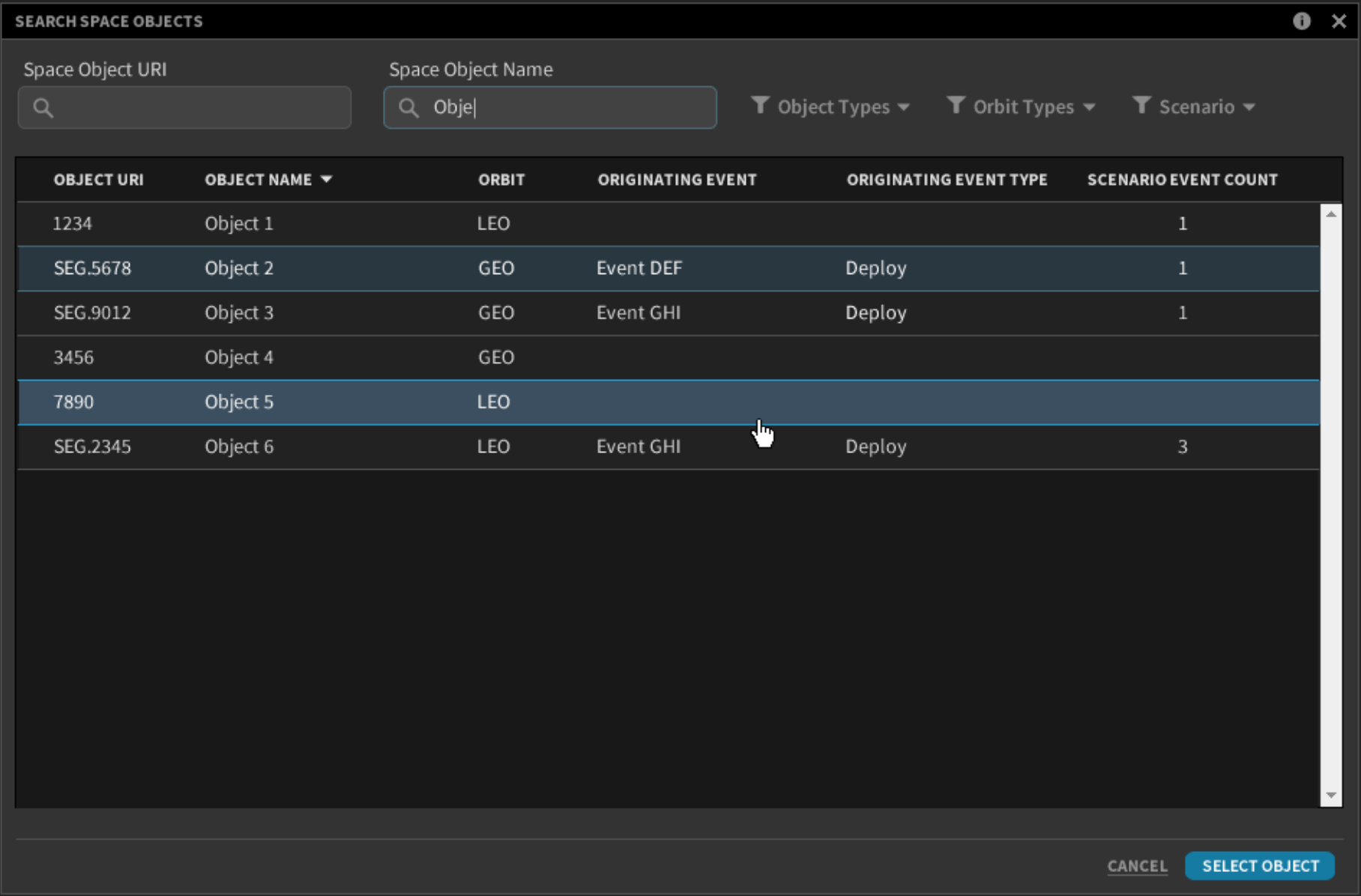Screen dimensions: 1361x896
Task: Click the Select Object button
Action: [x=1260, y=866]
